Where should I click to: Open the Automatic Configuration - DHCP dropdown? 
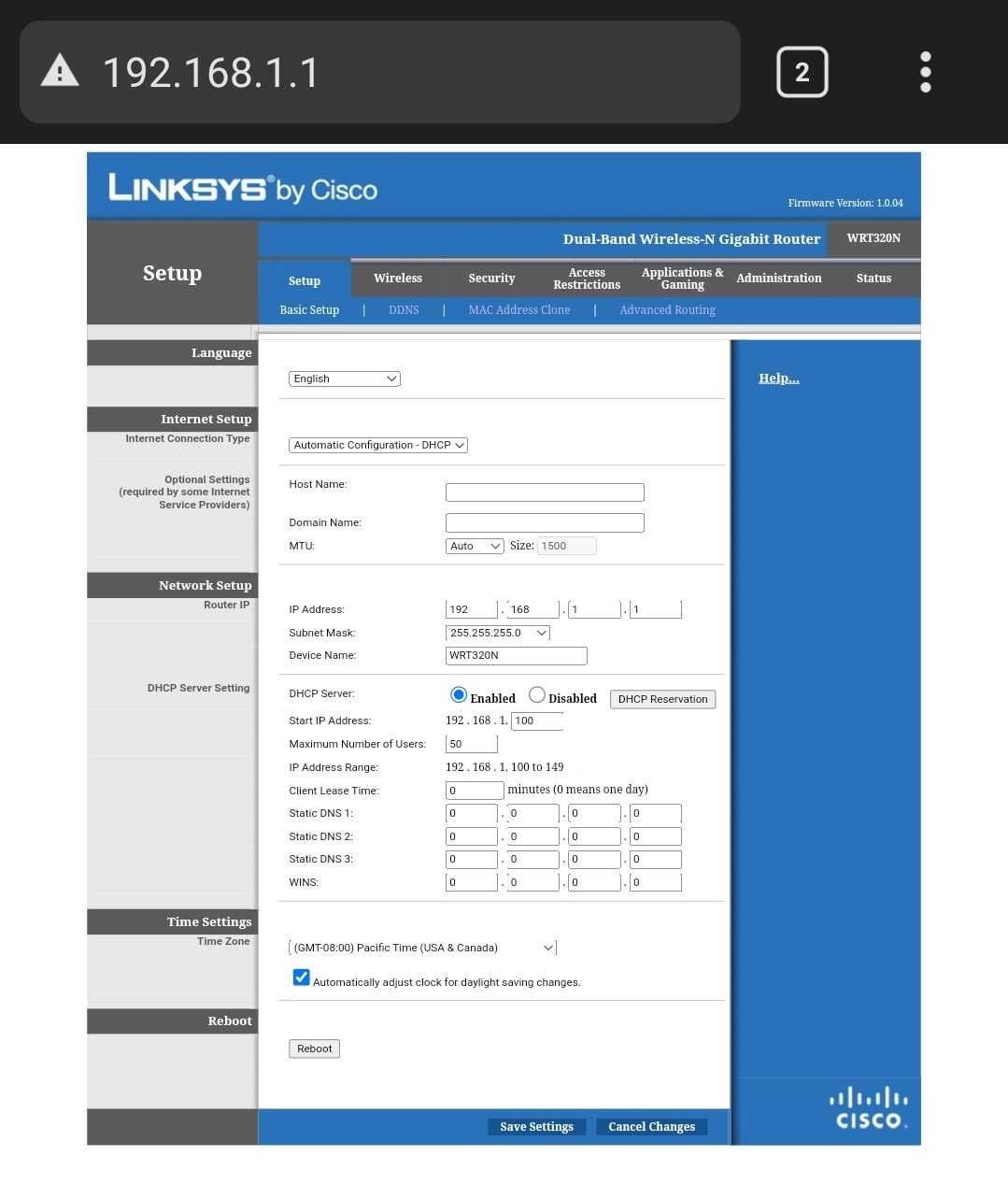click(378, 445)
